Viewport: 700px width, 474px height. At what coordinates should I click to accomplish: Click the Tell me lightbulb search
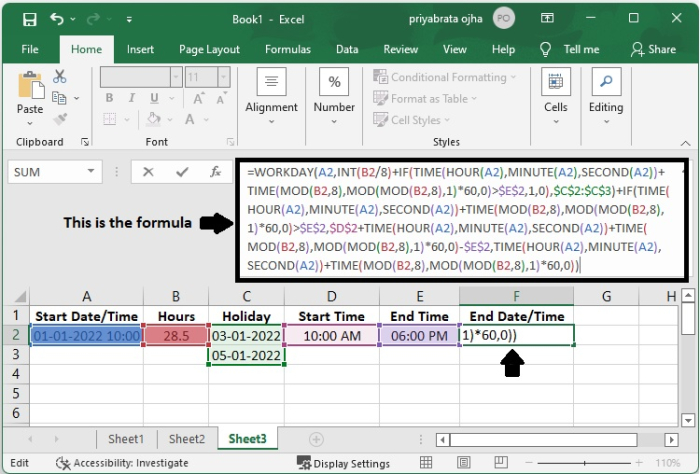(569, 49)
